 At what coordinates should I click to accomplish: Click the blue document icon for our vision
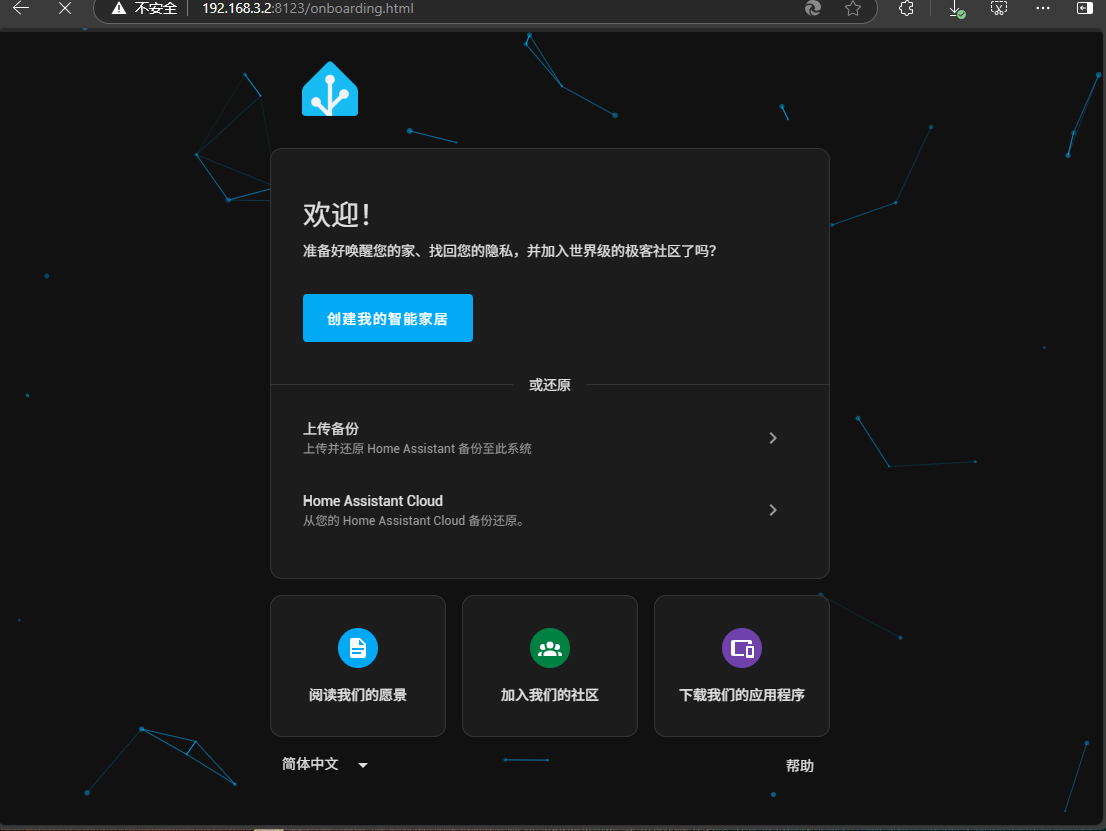[x=358, y=648]
